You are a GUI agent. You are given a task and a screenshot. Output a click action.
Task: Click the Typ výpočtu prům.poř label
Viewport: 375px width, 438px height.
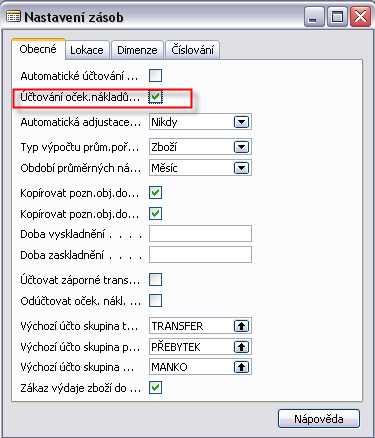click(80, 147)
